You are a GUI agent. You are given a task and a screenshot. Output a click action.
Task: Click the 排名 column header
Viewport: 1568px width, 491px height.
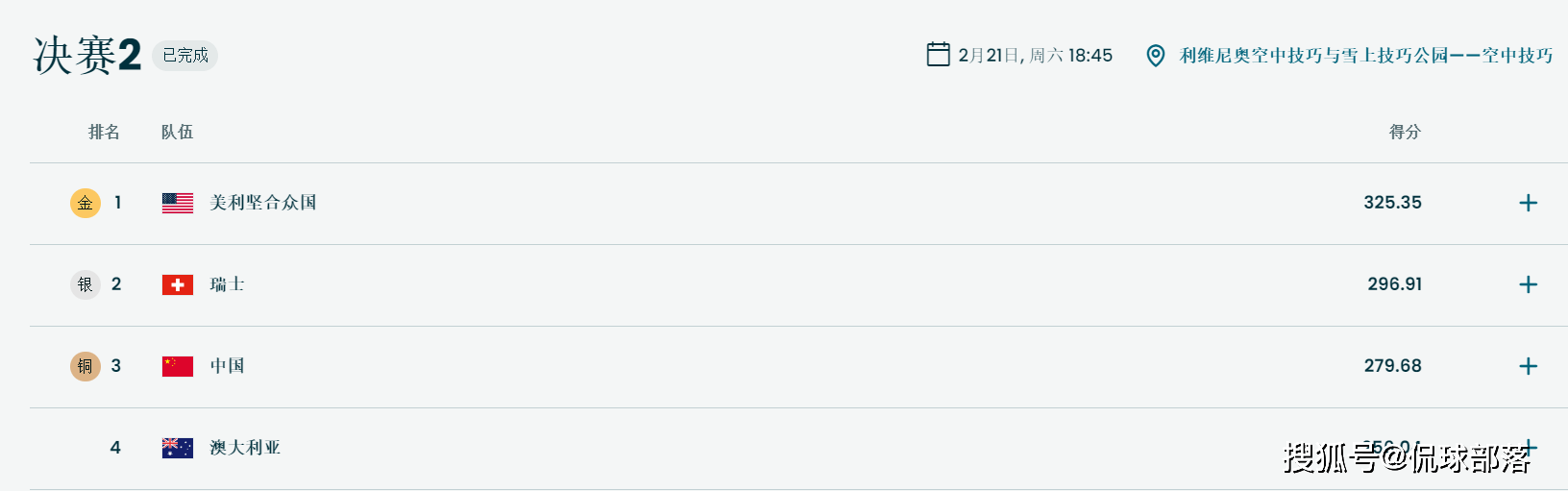[x=104, y=132]
